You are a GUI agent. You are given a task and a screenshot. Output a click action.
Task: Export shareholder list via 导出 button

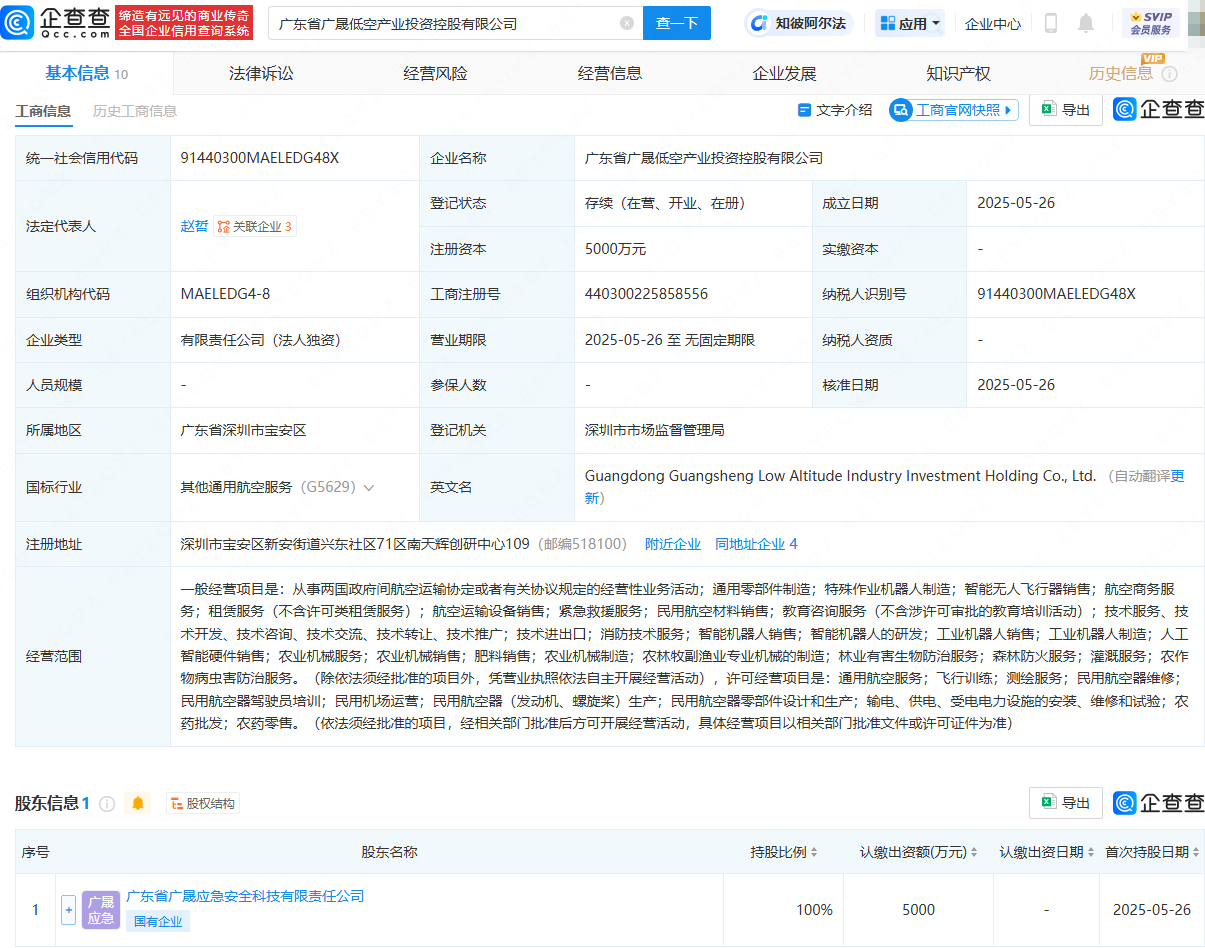pyautogui.click(x=1066, y=803)
